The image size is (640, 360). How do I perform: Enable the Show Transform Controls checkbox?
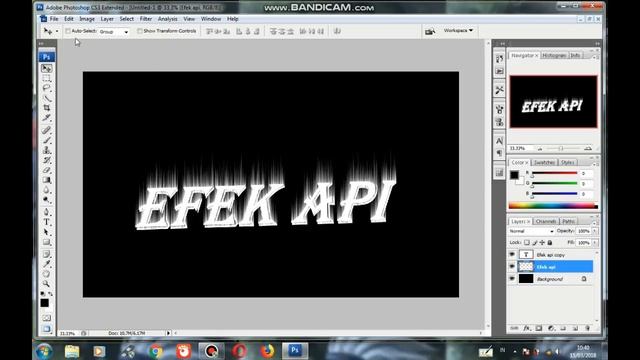(x=140, y=31)
